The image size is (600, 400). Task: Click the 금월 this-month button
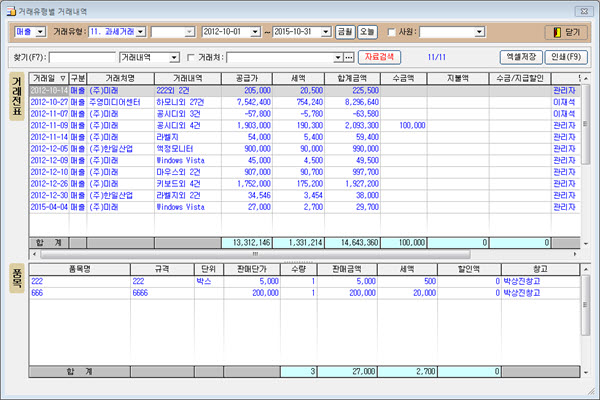[343, 32]
